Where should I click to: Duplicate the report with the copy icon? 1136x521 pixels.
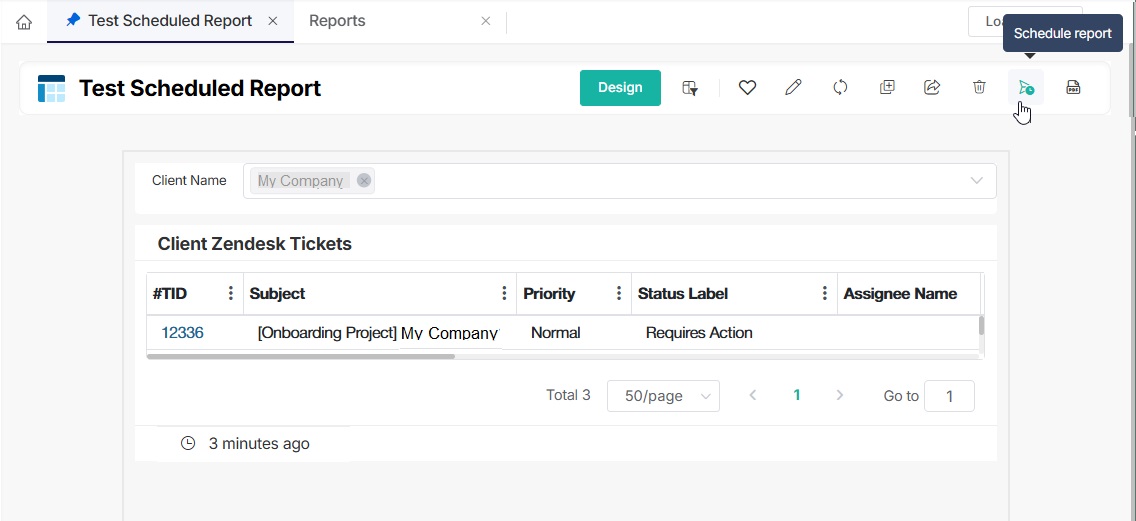[886, 88]
